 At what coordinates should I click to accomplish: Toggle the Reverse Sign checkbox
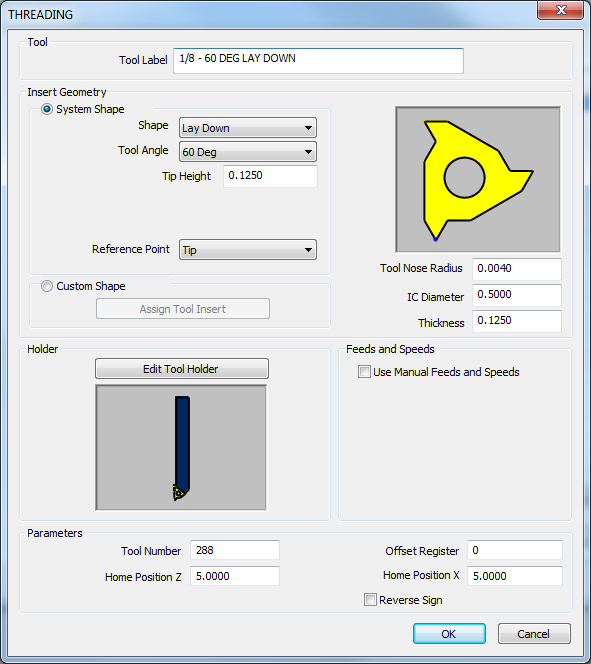[x=370, y=600]
